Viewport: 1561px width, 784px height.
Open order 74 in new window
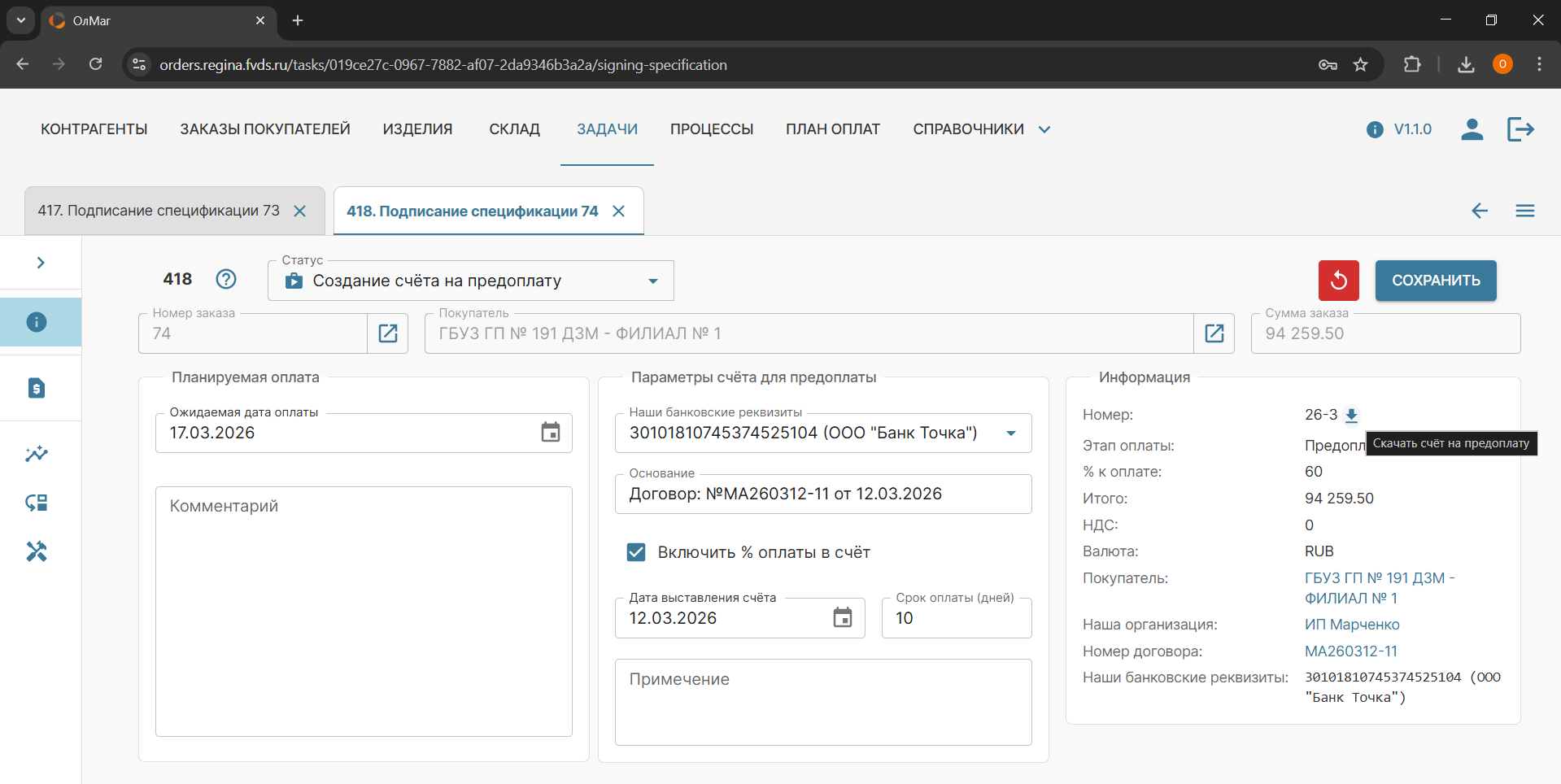388,333
